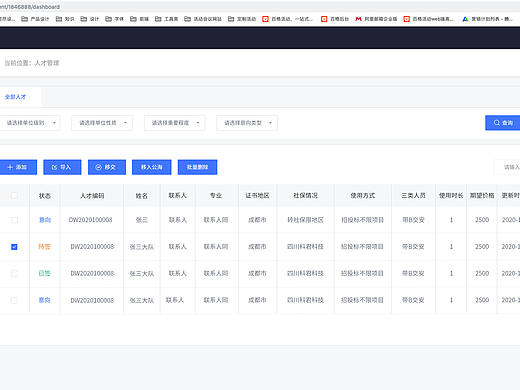Check the checkbox for the 已签 row
Screen dimensions: 520x390
14,274
